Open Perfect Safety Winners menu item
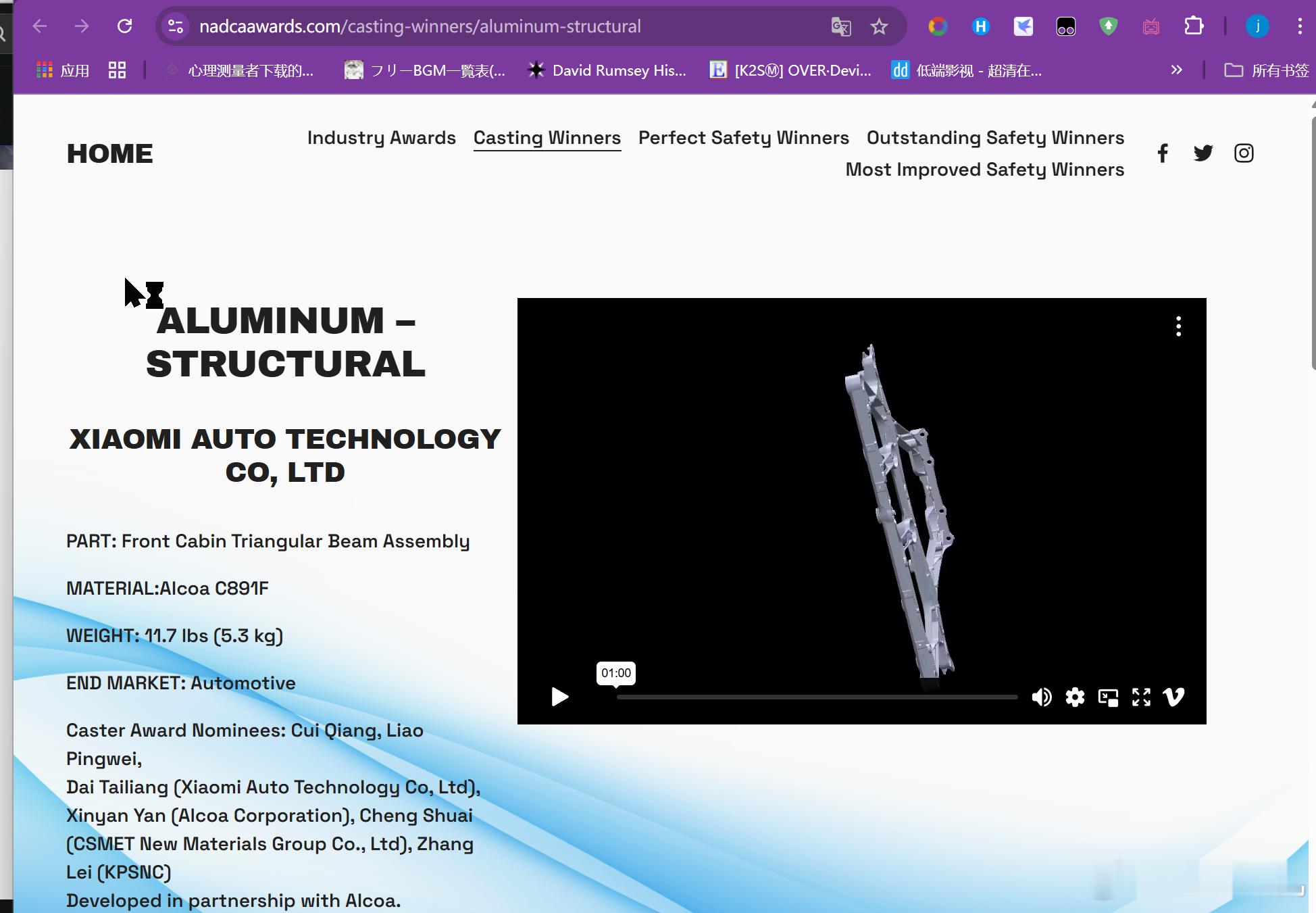This screenshot has width=1316, height=913. click(743, 138)
